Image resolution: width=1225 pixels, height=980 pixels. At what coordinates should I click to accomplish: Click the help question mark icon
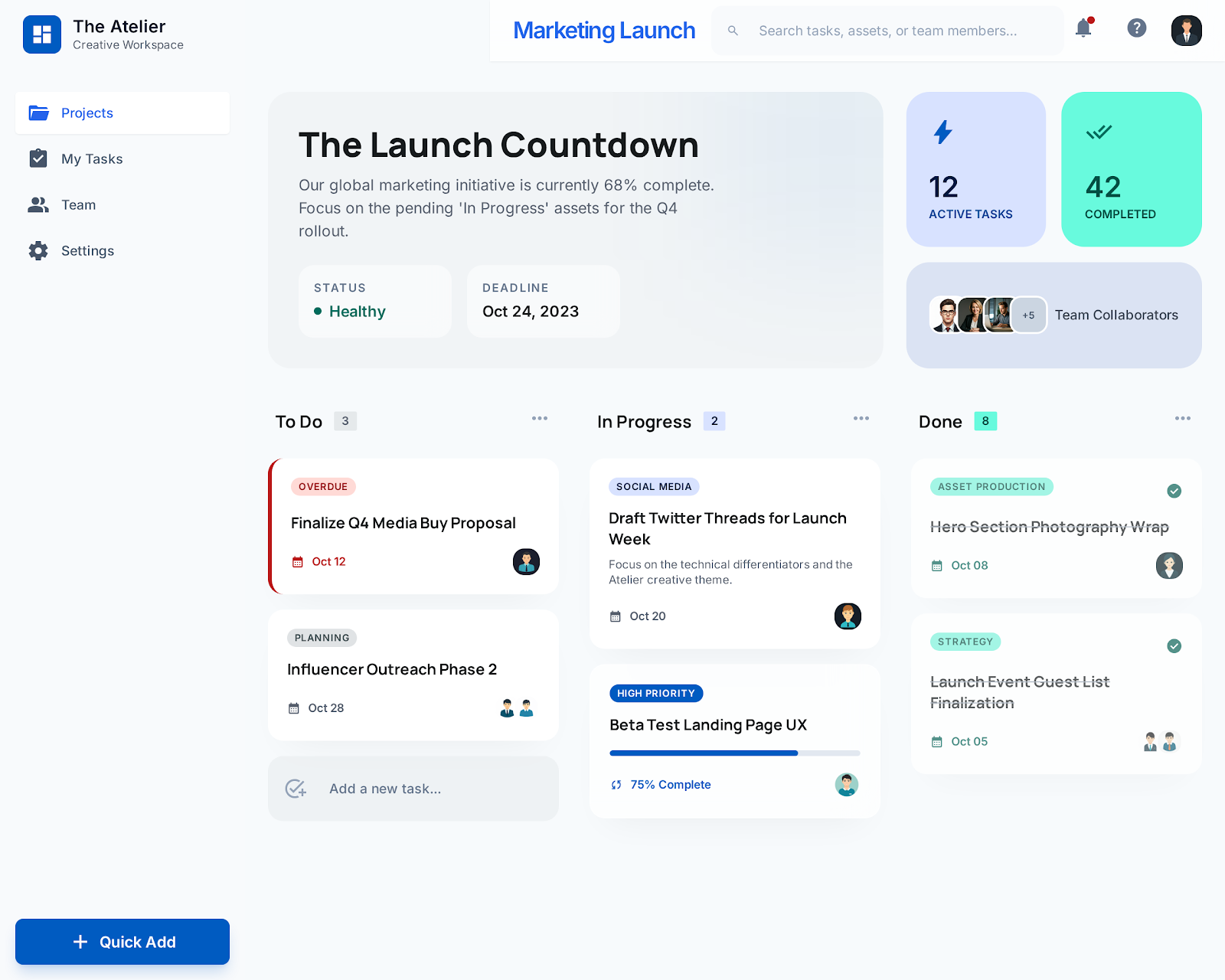[x=1137, y=28]
